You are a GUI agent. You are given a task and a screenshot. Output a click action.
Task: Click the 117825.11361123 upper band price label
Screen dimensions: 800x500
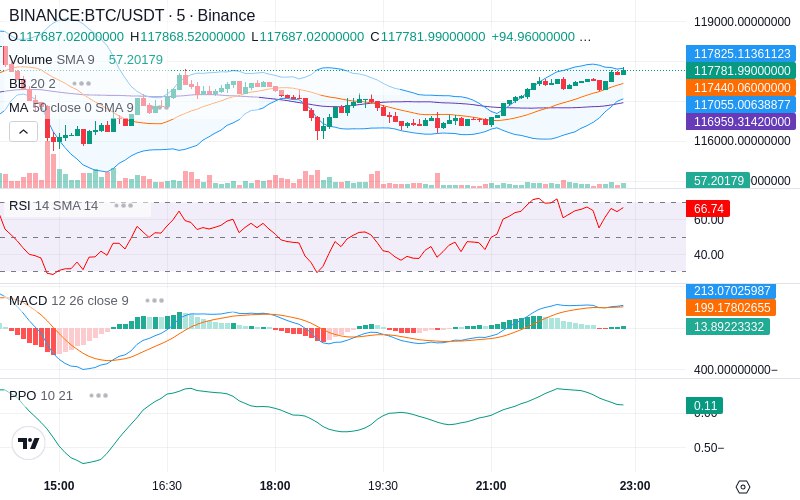pyautogui.click(x=741, y=54)
